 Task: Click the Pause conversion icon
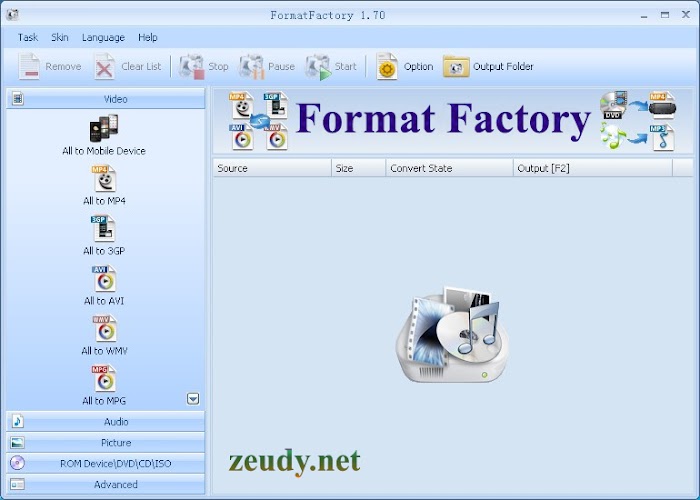point(252,67)
